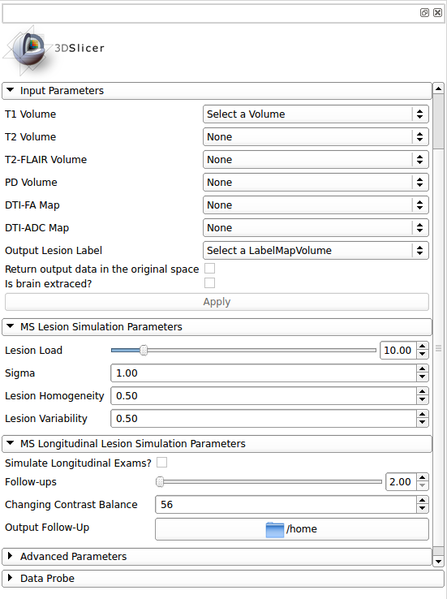The image size is (447, 599).
Task: Click the Apply button
Action: [x=217, y=302]
